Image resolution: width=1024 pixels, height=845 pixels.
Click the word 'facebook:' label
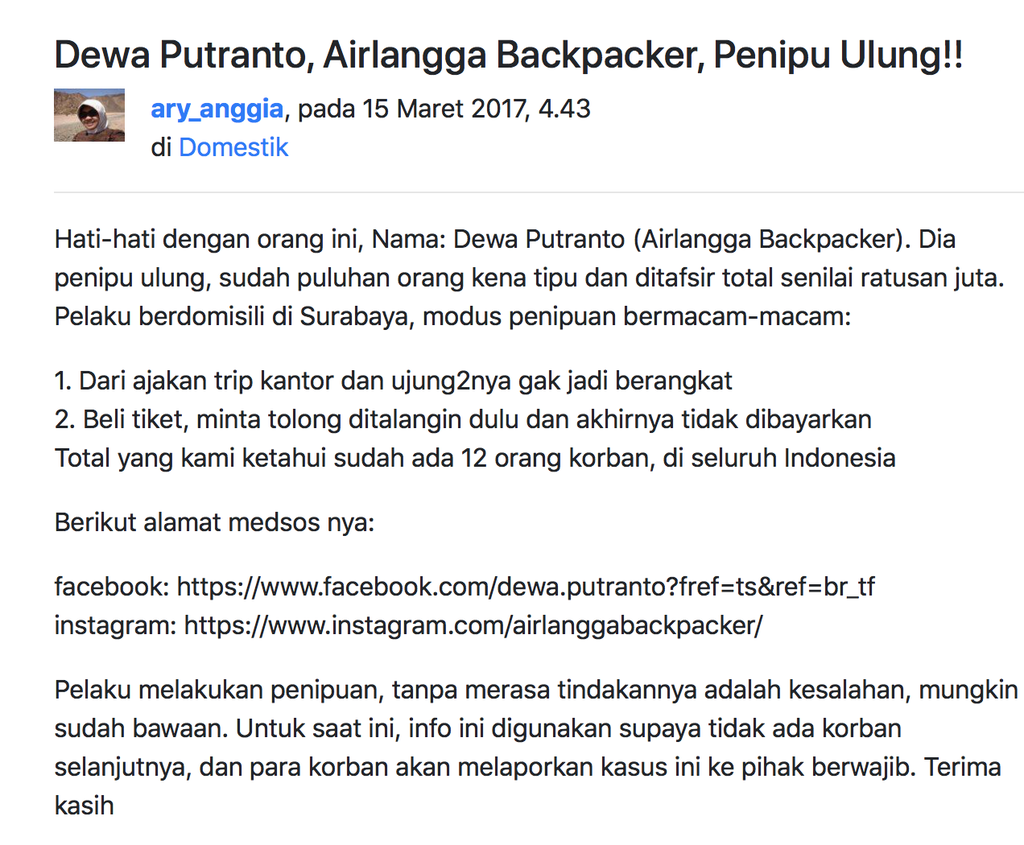[x=112, y=587]
